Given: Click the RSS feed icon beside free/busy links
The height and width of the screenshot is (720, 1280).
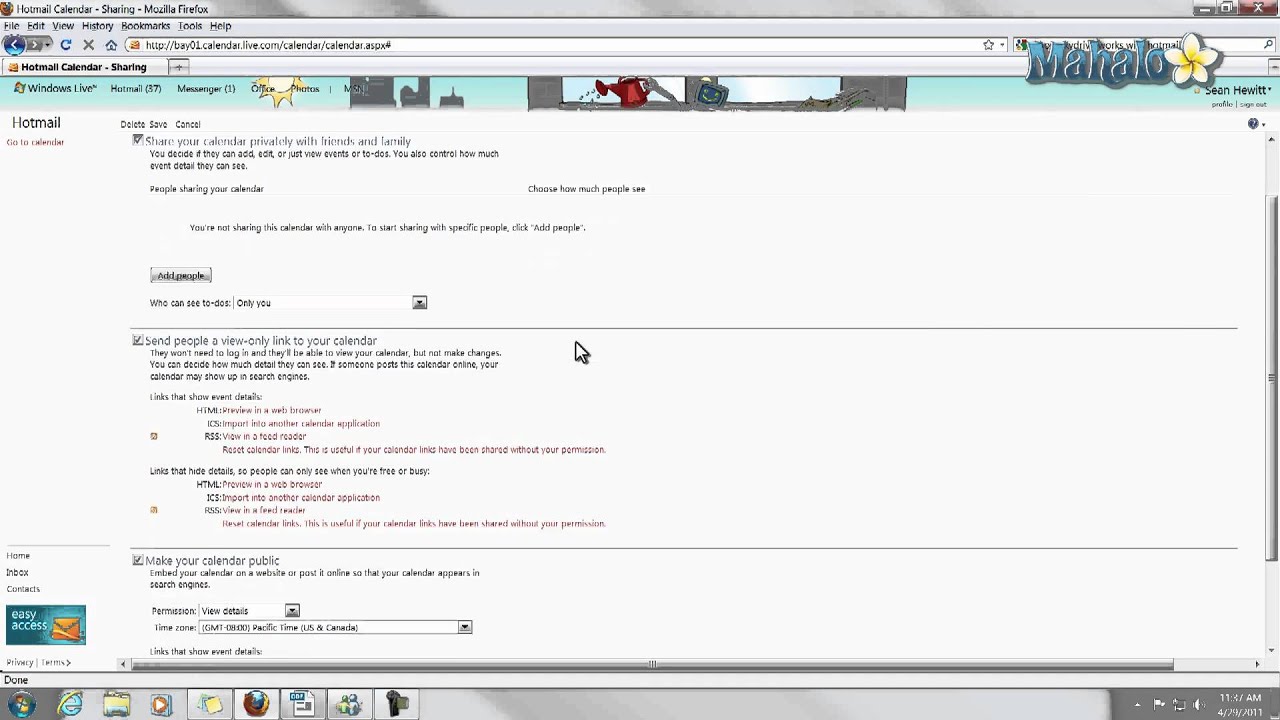Looking at the screenshot, I should (x=153, y=510).
